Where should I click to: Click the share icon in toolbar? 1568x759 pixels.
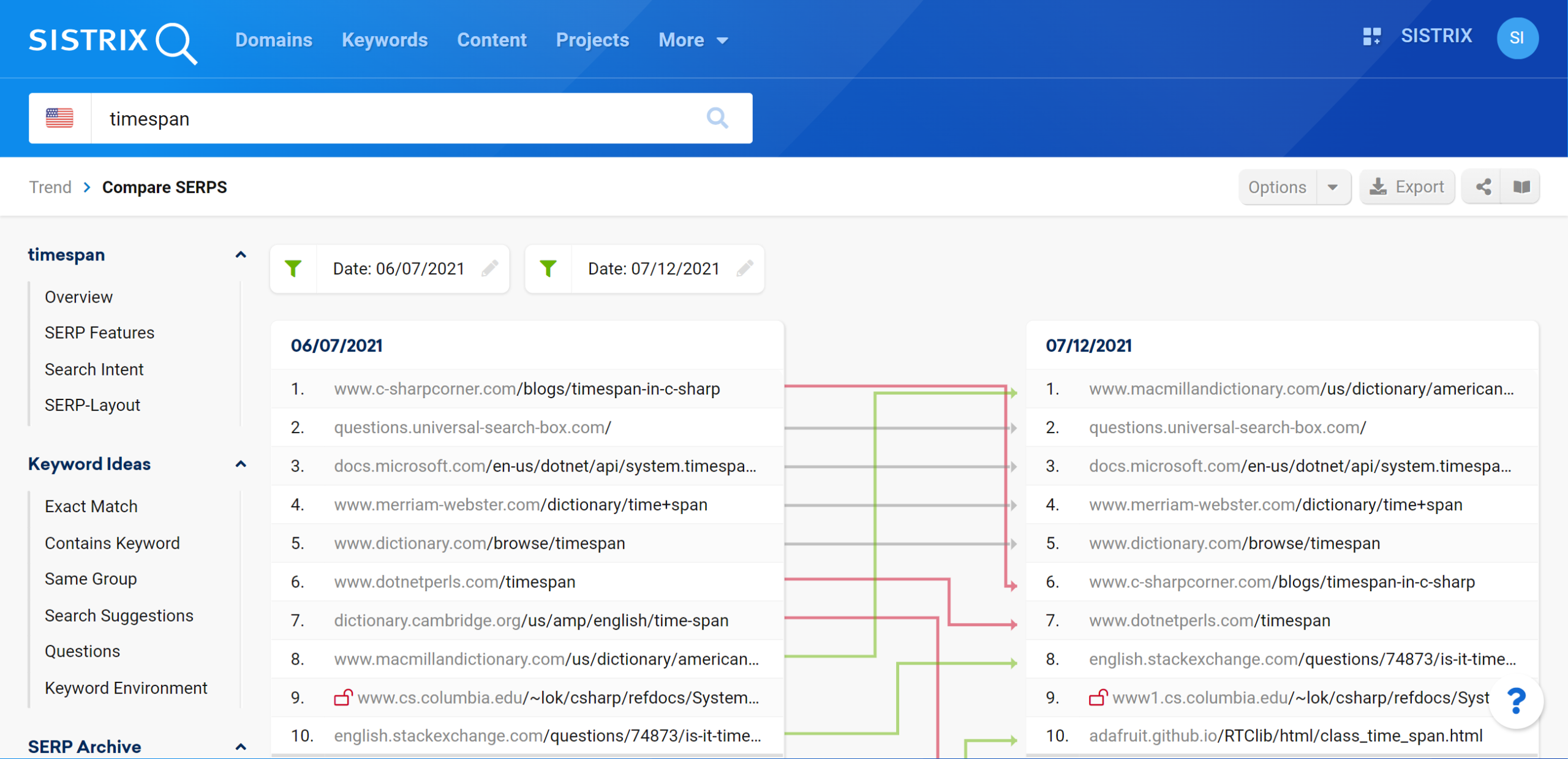(x=1483, y=187)
